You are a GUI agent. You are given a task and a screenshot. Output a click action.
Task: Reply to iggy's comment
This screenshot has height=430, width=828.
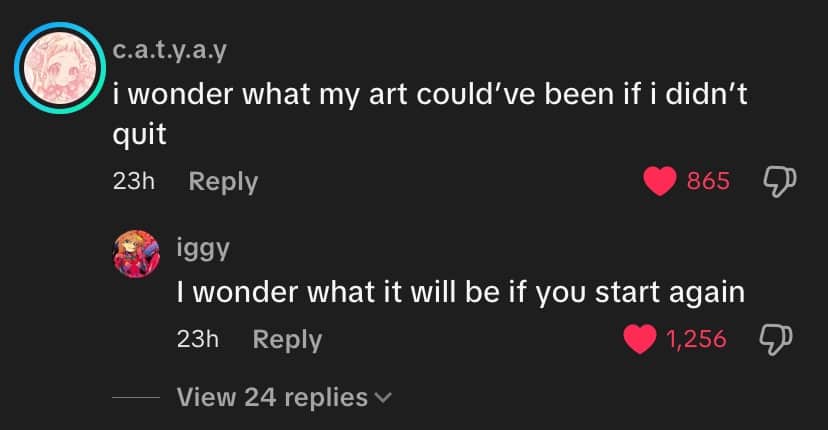point(287,339)
